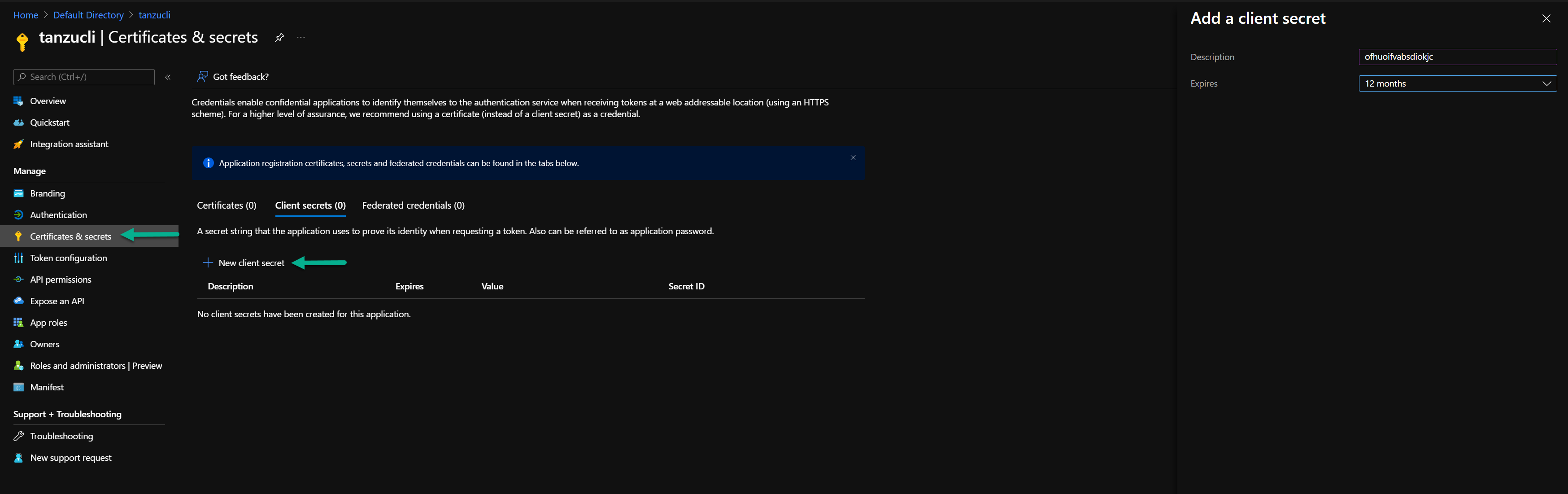Select the Client secrets (0) tab

click(x=310, y=206)
